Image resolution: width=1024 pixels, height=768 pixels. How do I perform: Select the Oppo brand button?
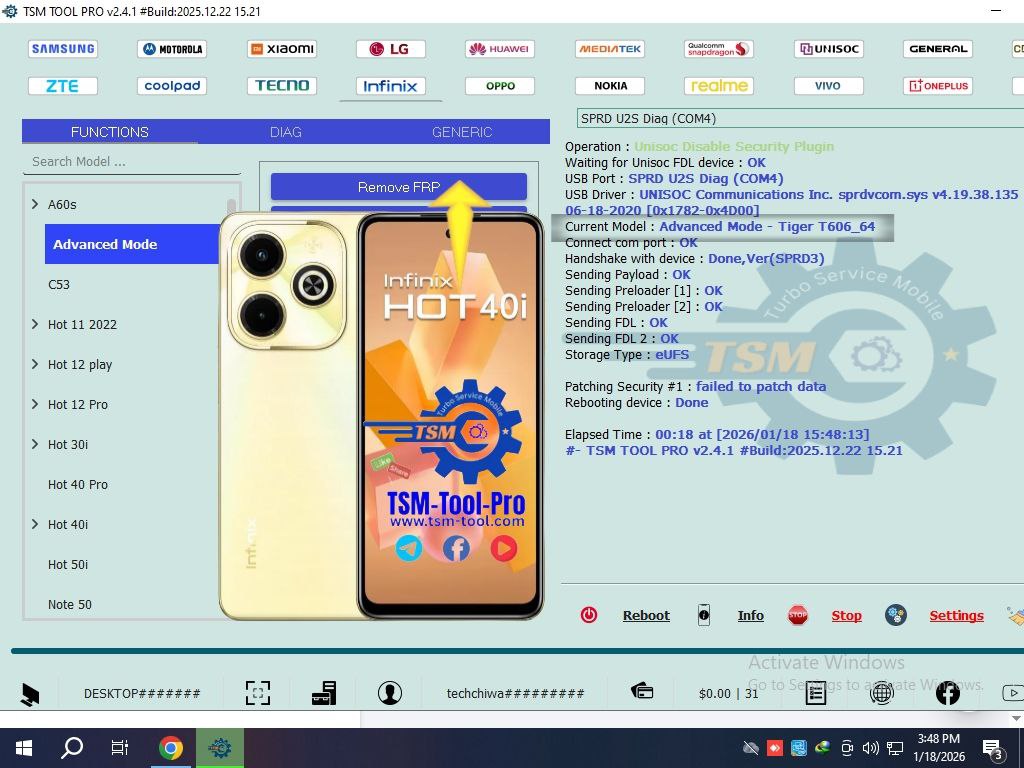(x=500, y=86)
